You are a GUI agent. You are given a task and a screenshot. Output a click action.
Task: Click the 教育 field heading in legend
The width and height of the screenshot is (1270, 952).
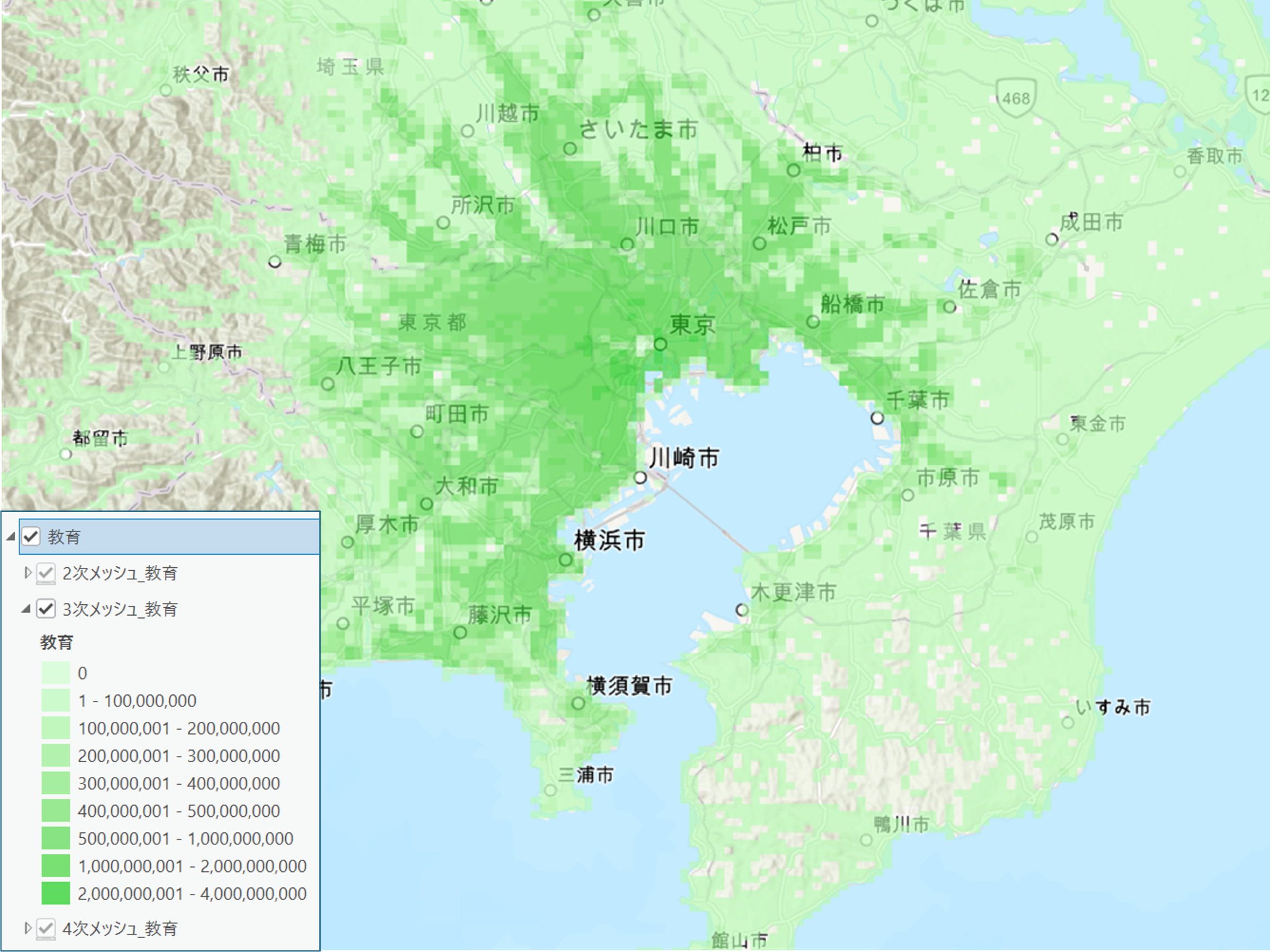[56, 642]
